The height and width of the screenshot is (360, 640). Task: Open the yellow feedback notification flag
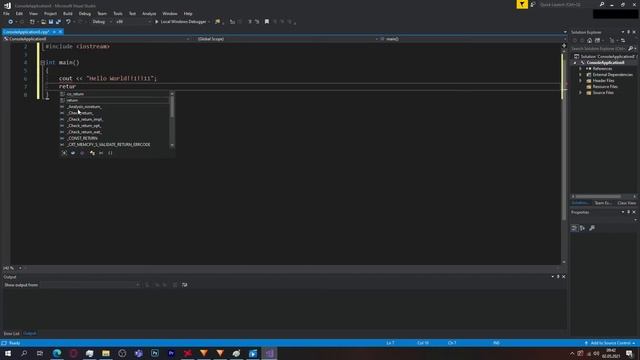tap(522, 4)
